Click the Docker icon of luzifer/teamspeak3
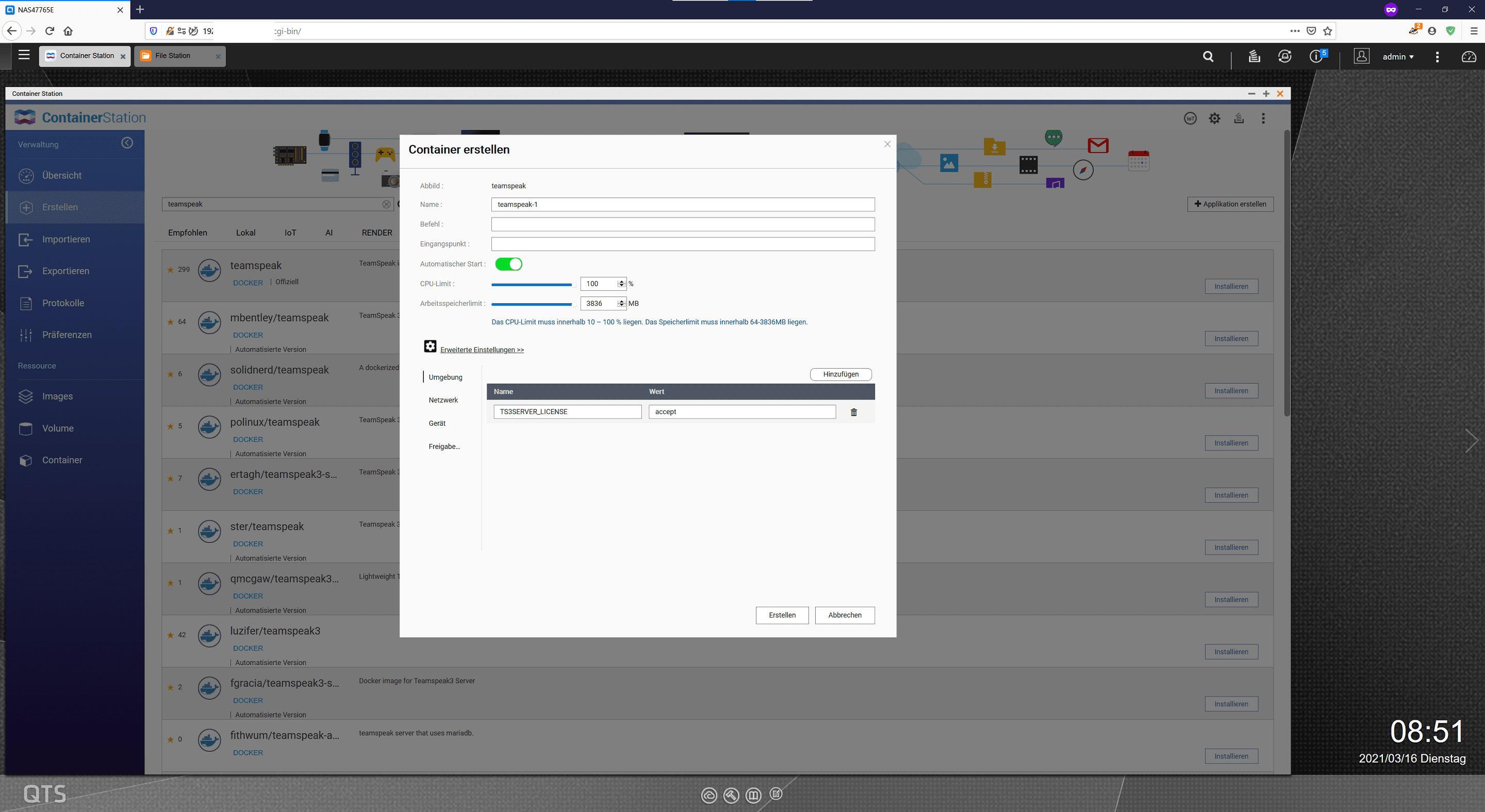Screen dimensions: 1485x812 click(209, 636)
